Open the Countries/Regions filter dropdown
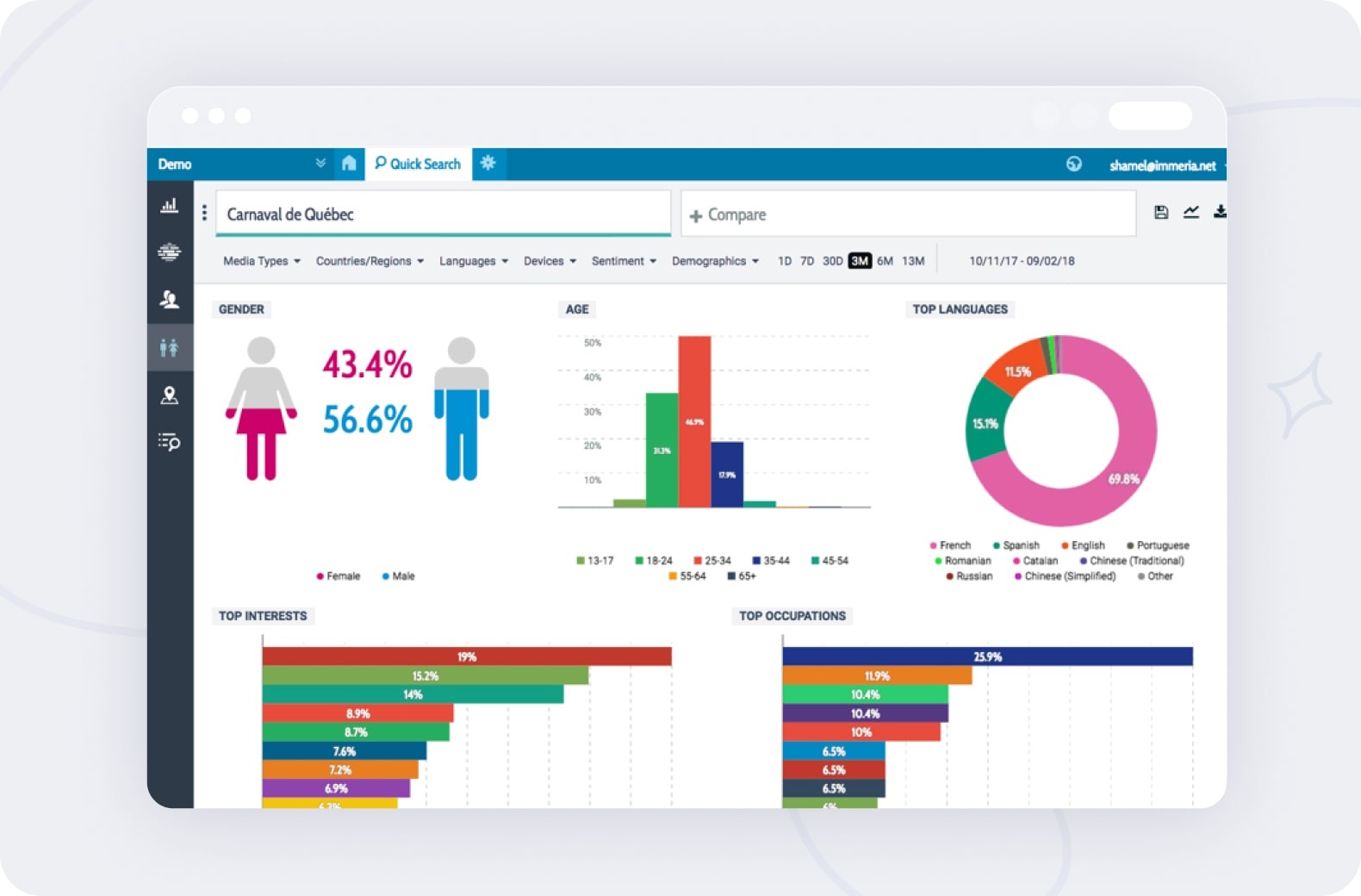Viewport: 1361px width, 896px height. [370, 261]
